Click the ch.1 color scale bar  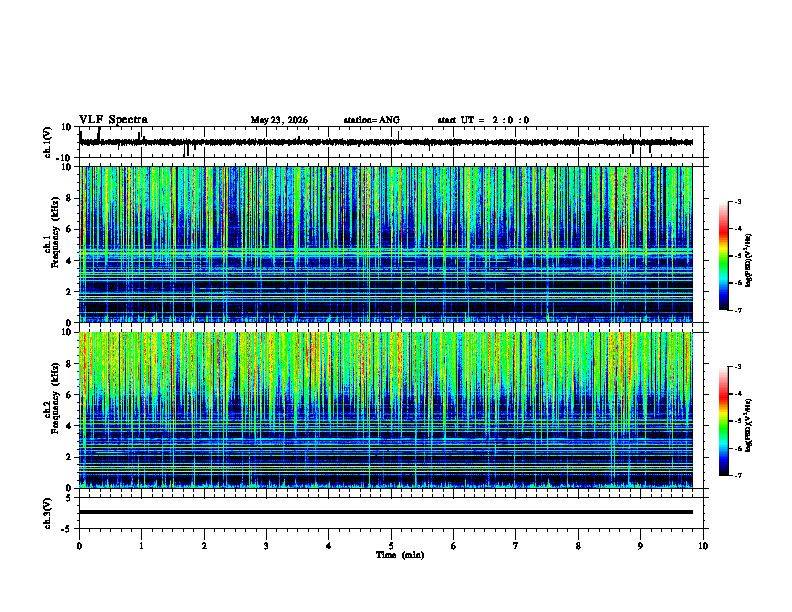point(724,256)
